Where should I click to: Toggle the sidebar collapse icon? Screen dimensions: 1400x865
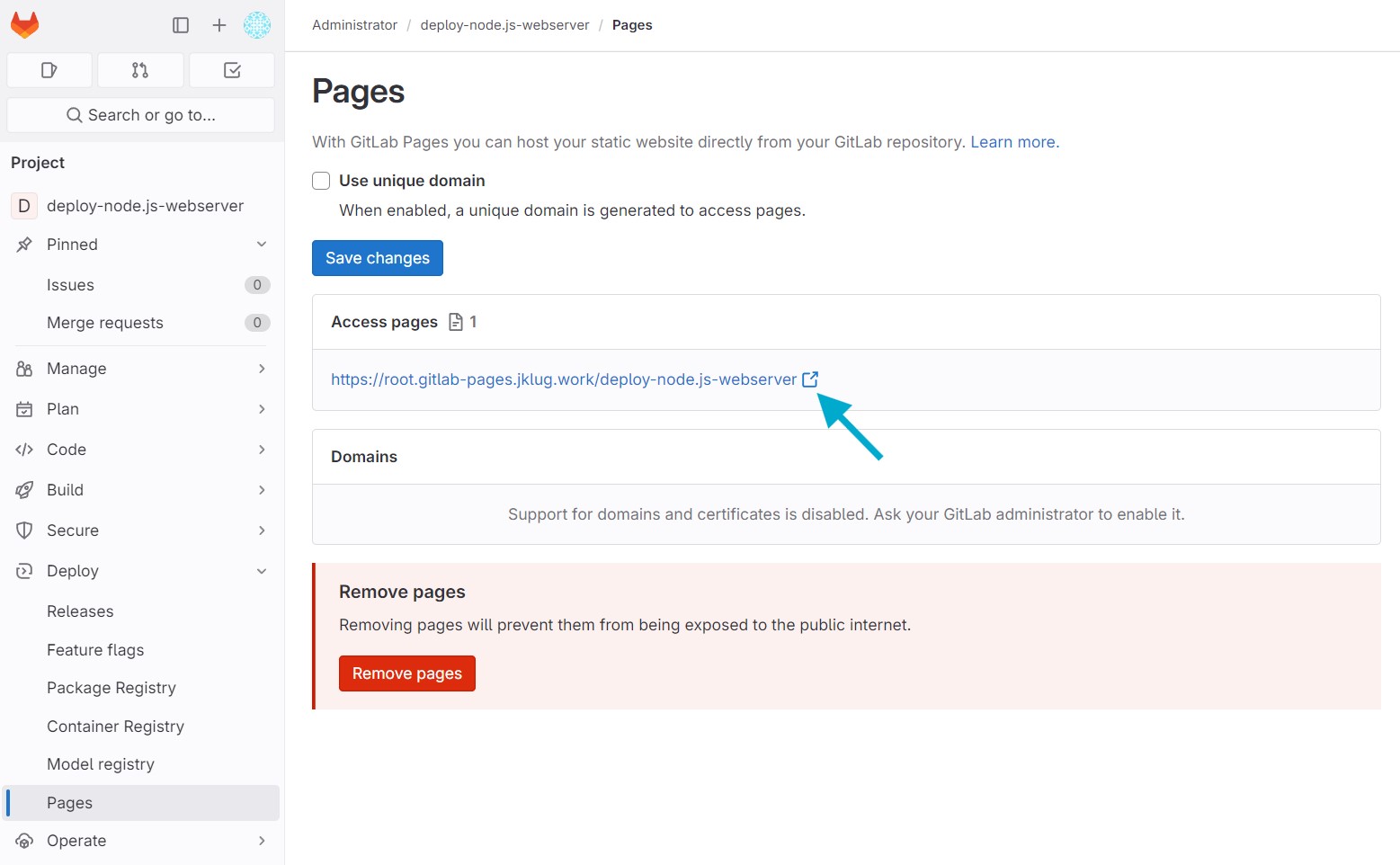pyautogui.click(x=181, y=25)
